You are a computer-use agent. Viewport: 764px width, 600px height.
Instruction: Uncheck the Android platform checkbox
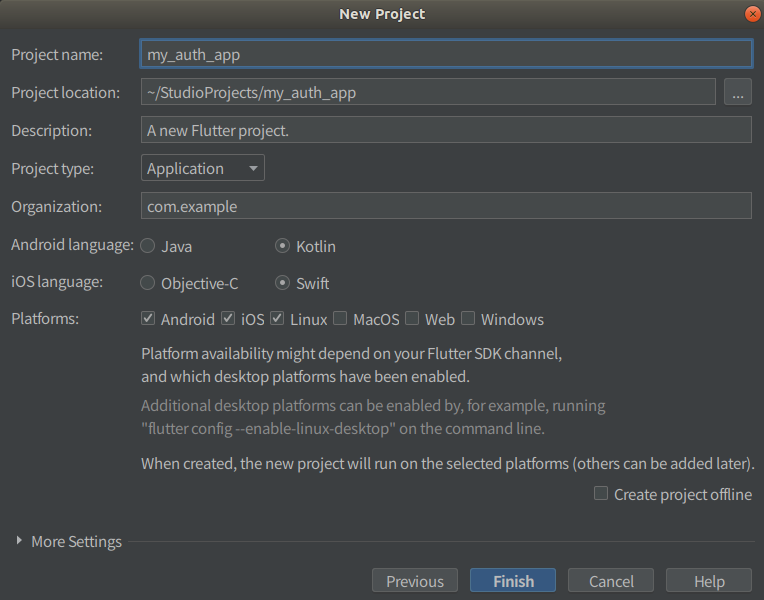click(148, 319)
